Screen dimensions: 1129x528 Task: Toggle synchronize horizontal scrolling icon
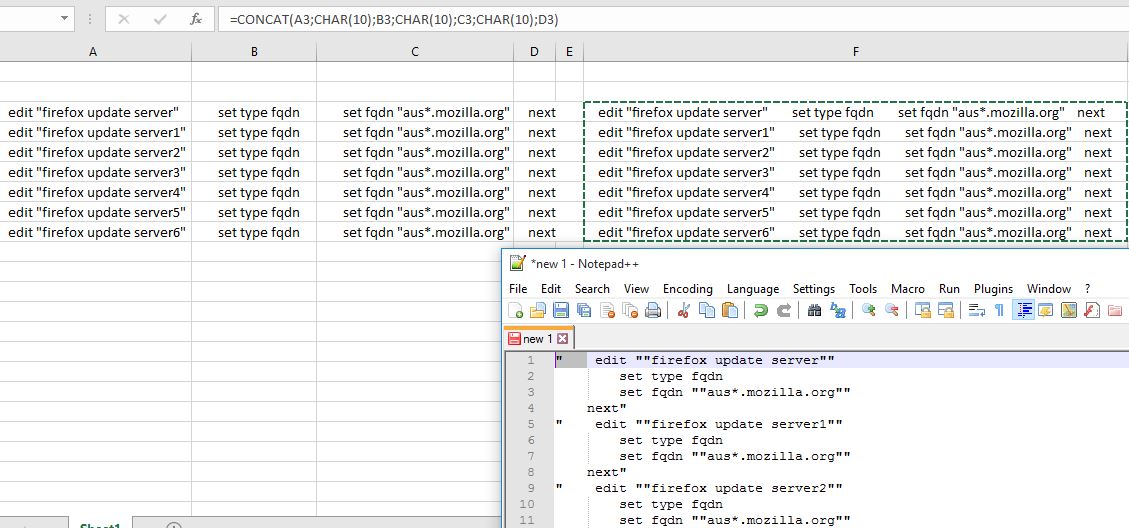click(946, 310)
